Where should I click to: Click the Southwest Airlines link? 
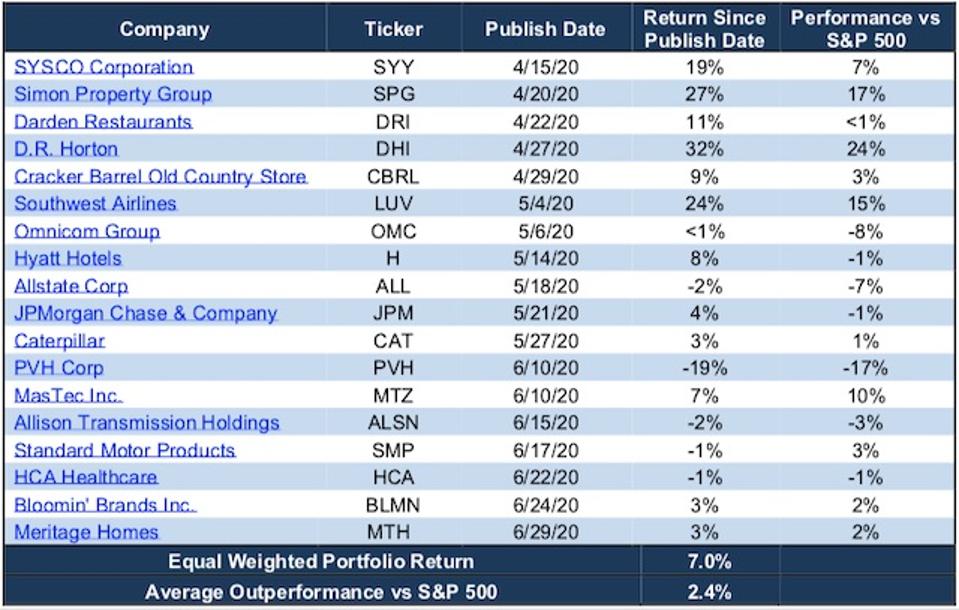pos(95,204)
